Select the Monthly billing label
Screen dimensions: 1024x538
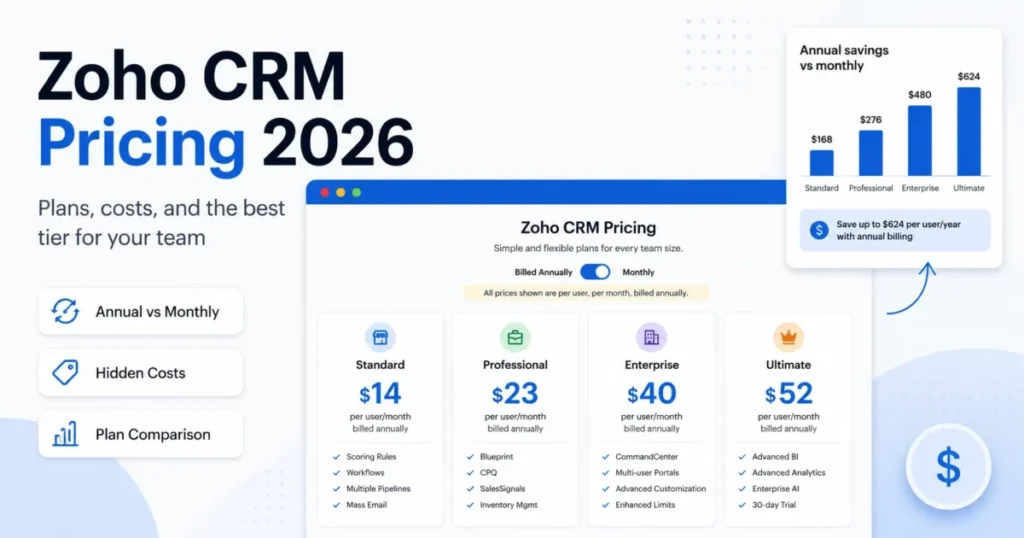click(x=638, y=272)
